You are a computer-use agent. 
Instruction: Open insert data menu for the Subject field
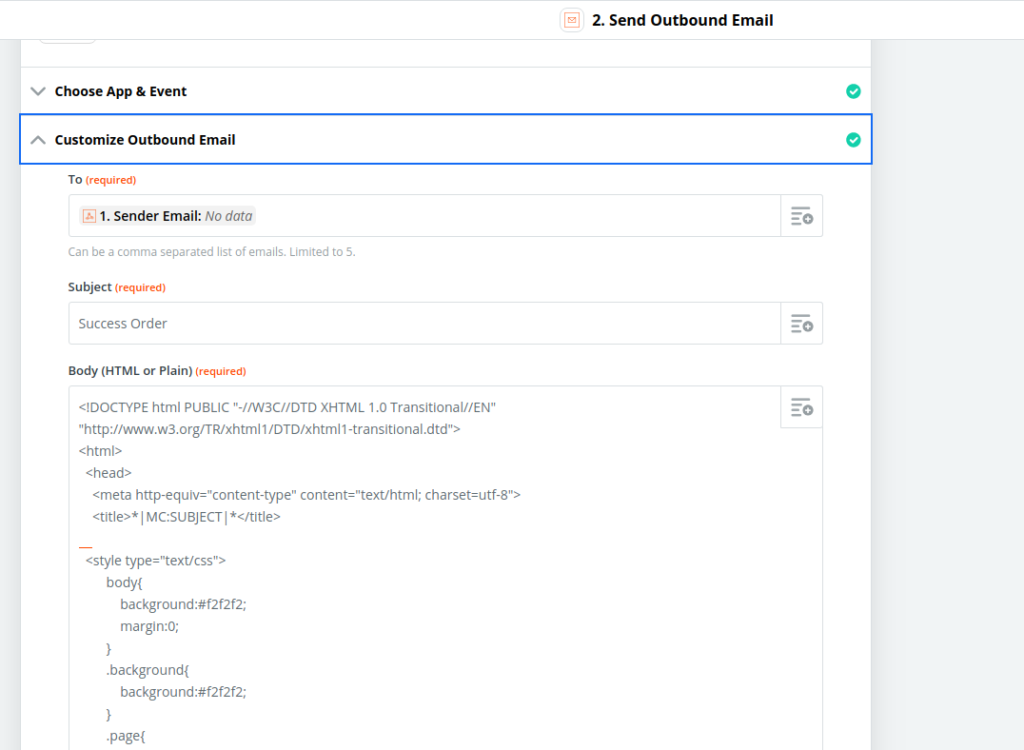801,323
